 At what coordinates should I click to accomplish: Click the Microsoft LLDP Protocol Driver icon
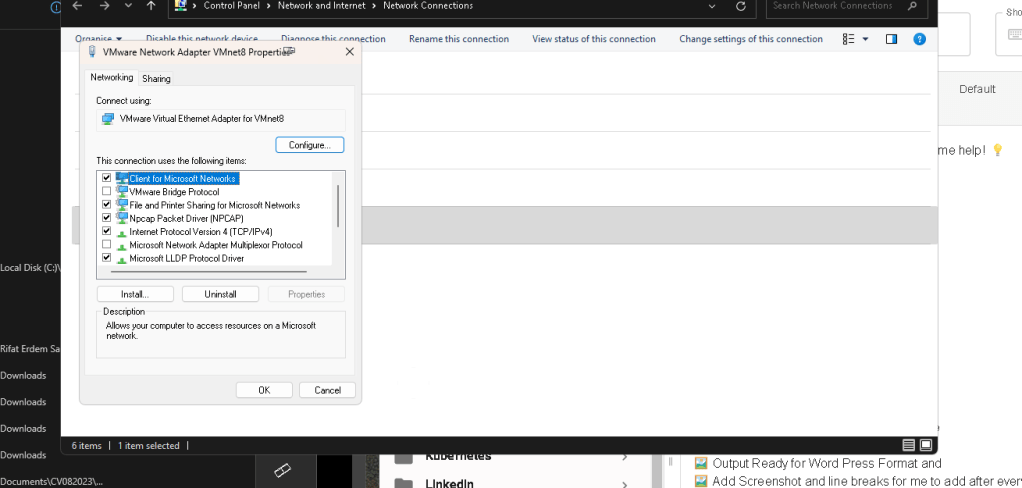pos(122,259)
